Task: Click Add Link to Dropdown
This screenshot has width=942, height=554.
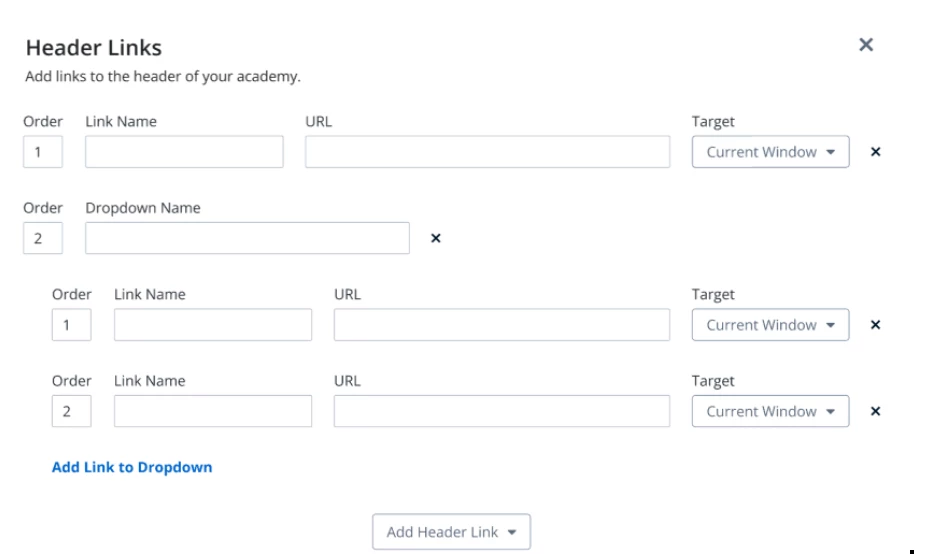Action: pyautogui.click(x=132, y=467)
